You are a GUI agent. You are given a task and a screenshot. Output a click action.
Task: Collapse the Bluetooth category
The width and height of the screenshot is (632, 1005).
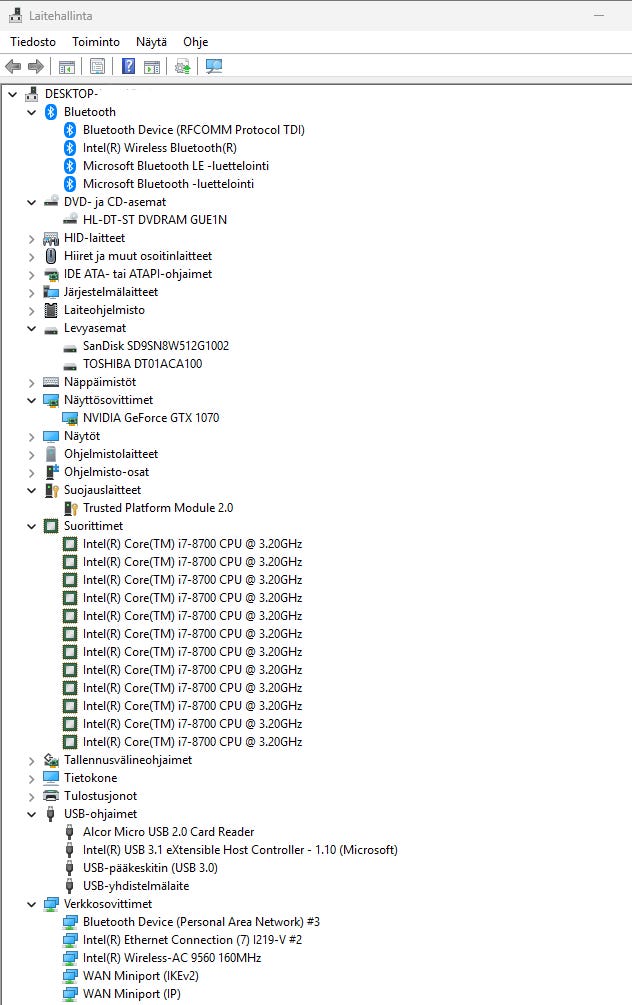pyautogui.click(x=31, y=112)
